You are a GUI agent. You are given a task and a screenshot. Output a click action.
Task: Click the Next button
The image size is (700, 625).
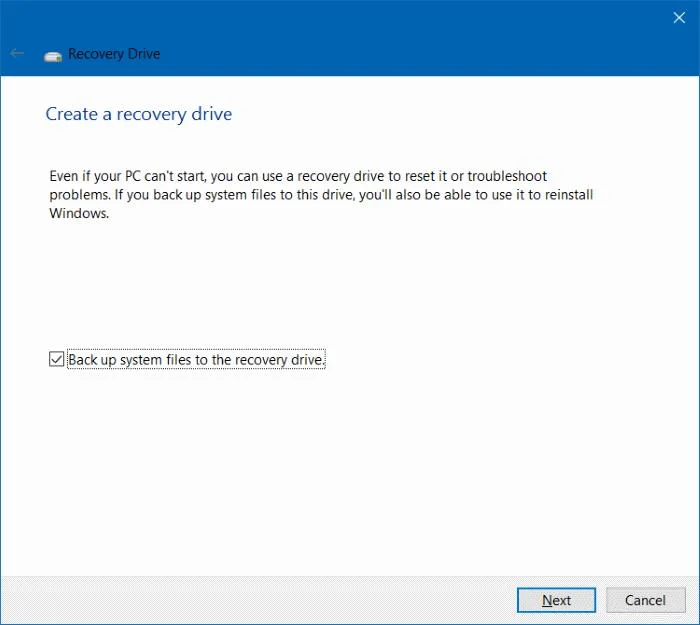click(x=556, y=600)
